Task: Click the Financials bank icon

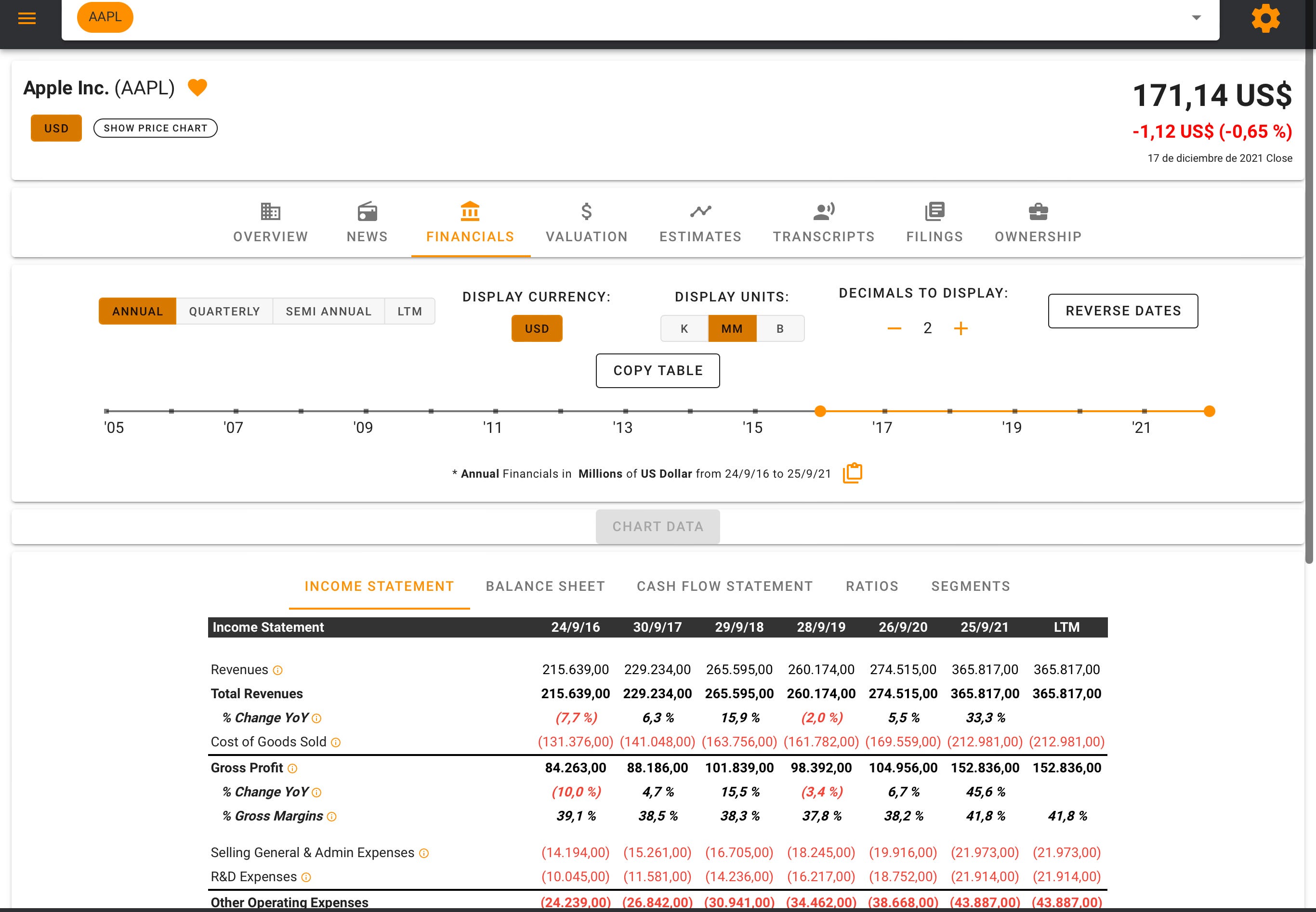Action: (x=470, y=211)
